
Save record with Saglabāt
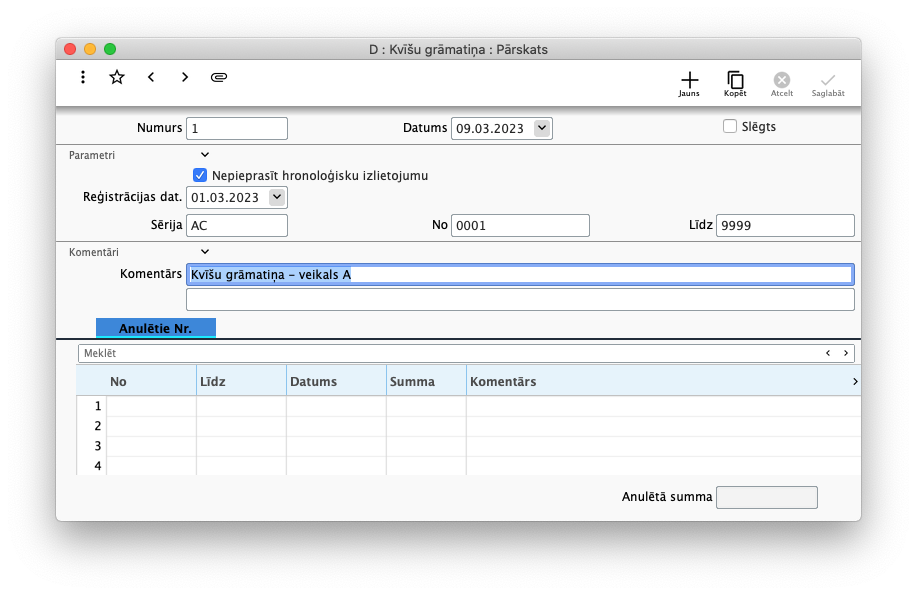pos(828,84)
